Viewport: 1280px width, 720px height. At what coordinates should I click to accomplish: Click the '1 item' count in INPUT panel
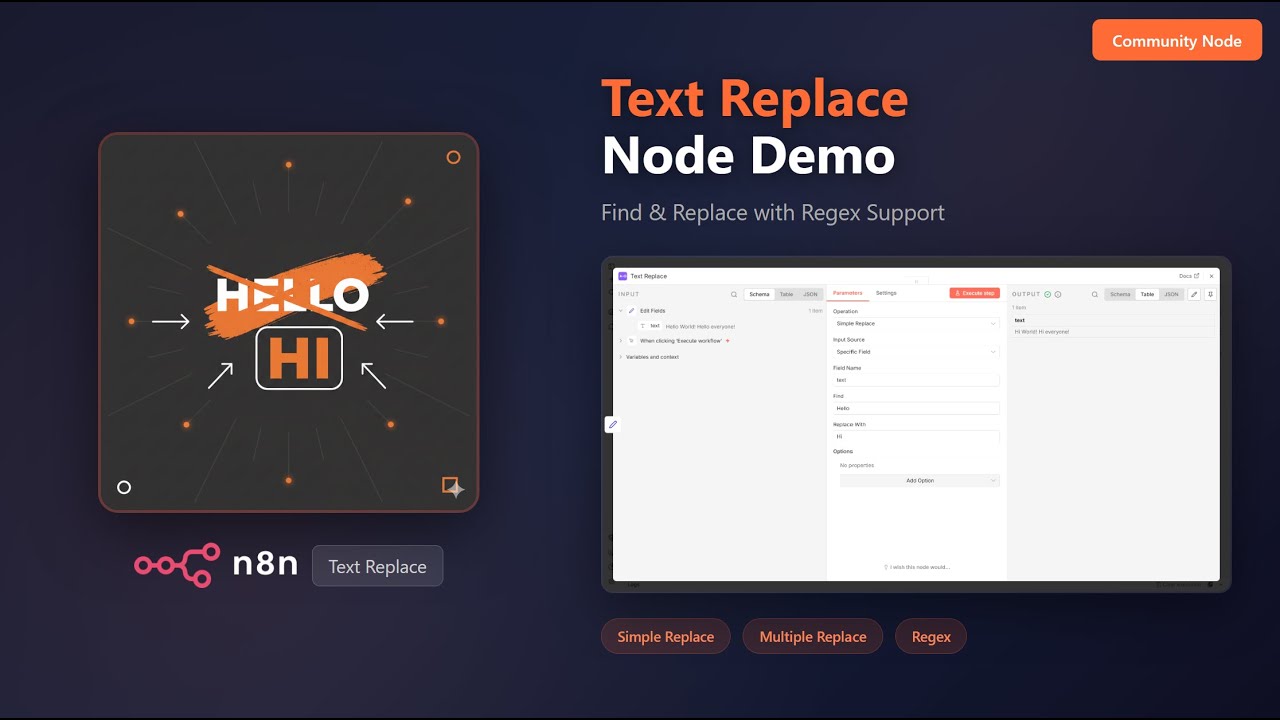[815, 311]
